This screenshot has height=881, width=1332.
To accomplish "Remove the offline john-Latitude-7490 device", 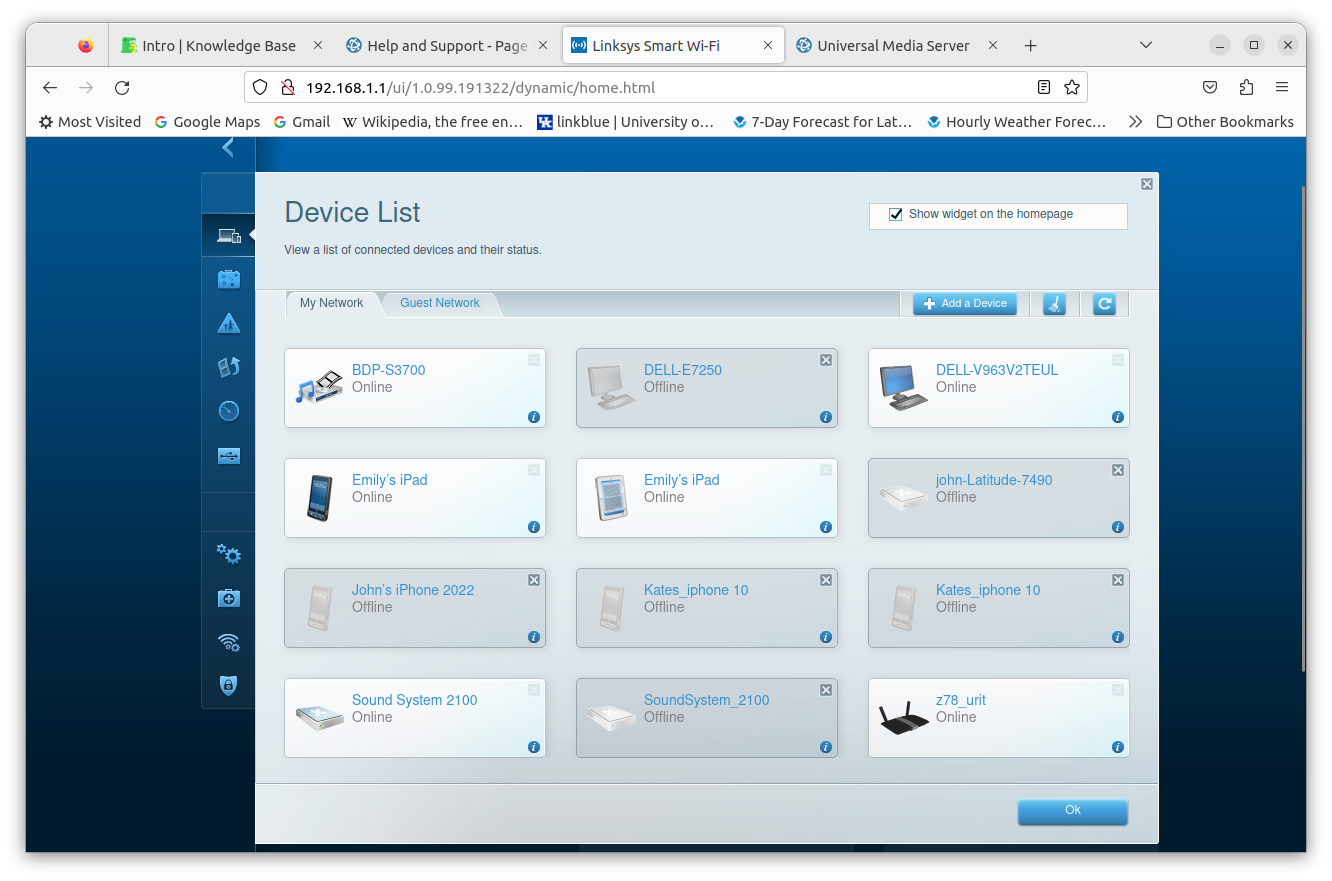I will pyautogui.click(x=1118, y=470).
